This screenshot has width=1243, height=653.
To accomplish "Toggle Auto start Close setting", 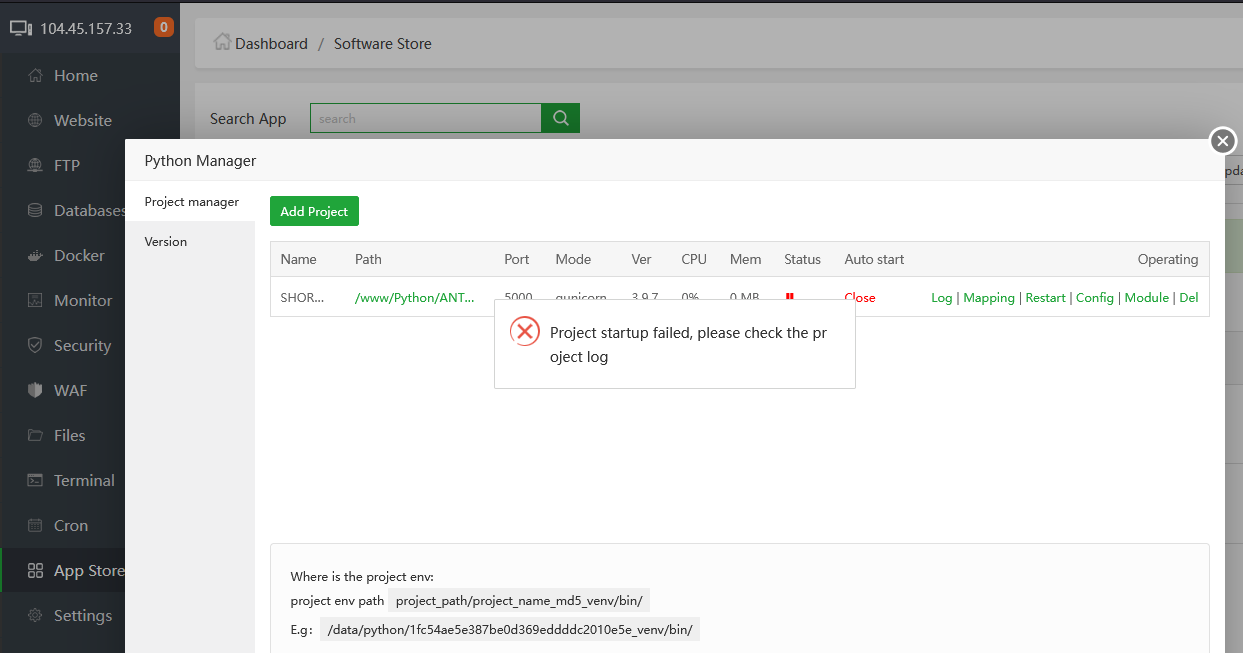I will click(x=859, y=298).
